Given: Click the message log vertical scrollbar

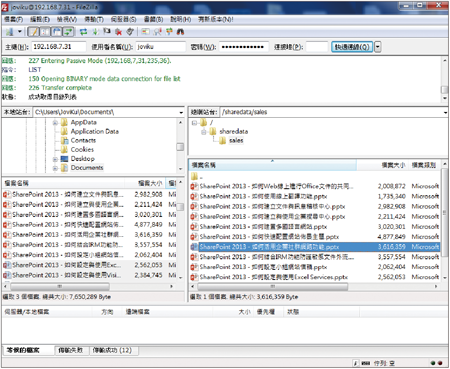Looking at the screenshot, I should click(445, 79).
